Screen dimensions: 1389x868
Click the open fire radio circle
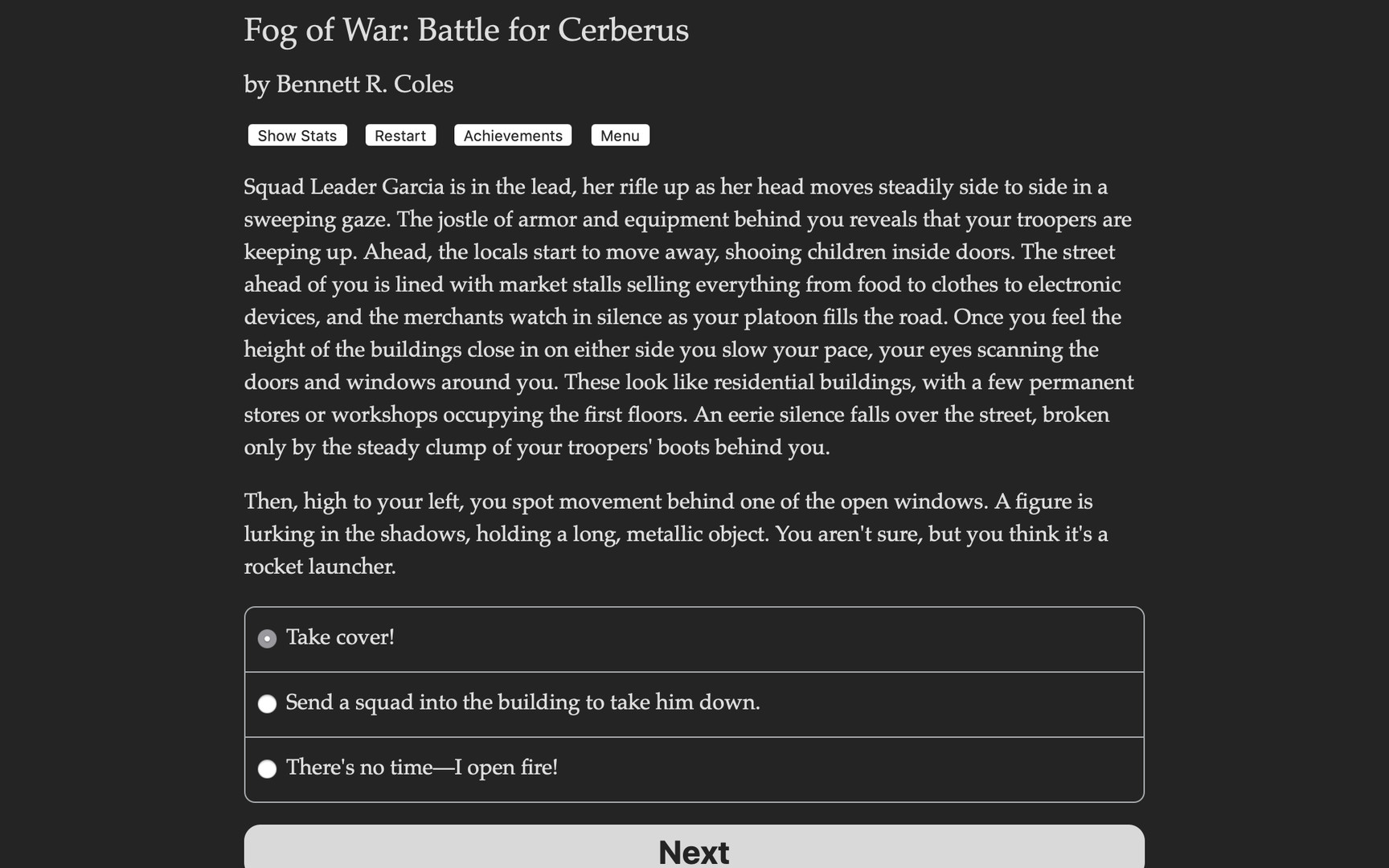tap(266, 769)
